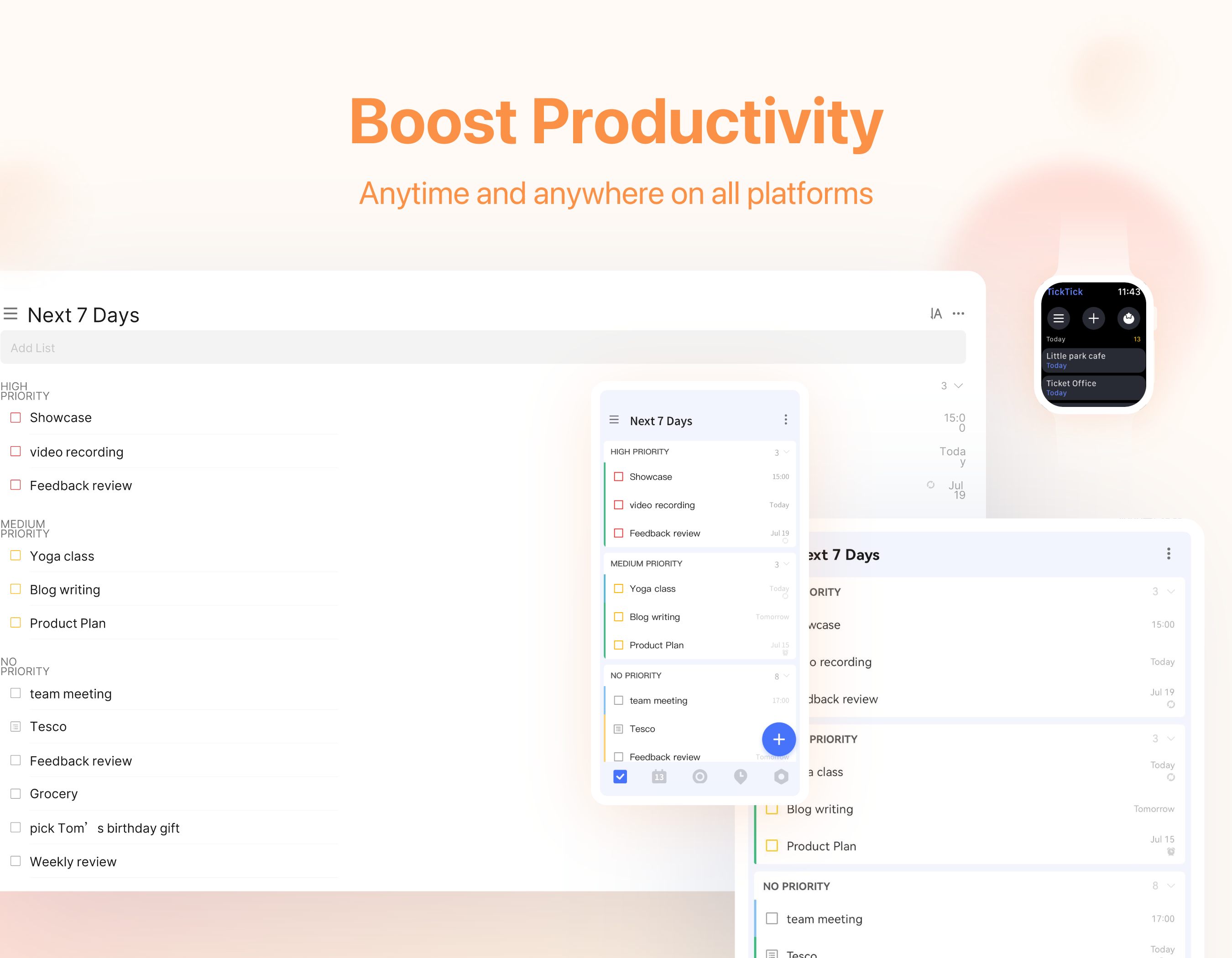Open the hamburger menu beside Next 7 Days
Image resolution: width=1232 pixels, height=958 pixels.
click(10, 313)
